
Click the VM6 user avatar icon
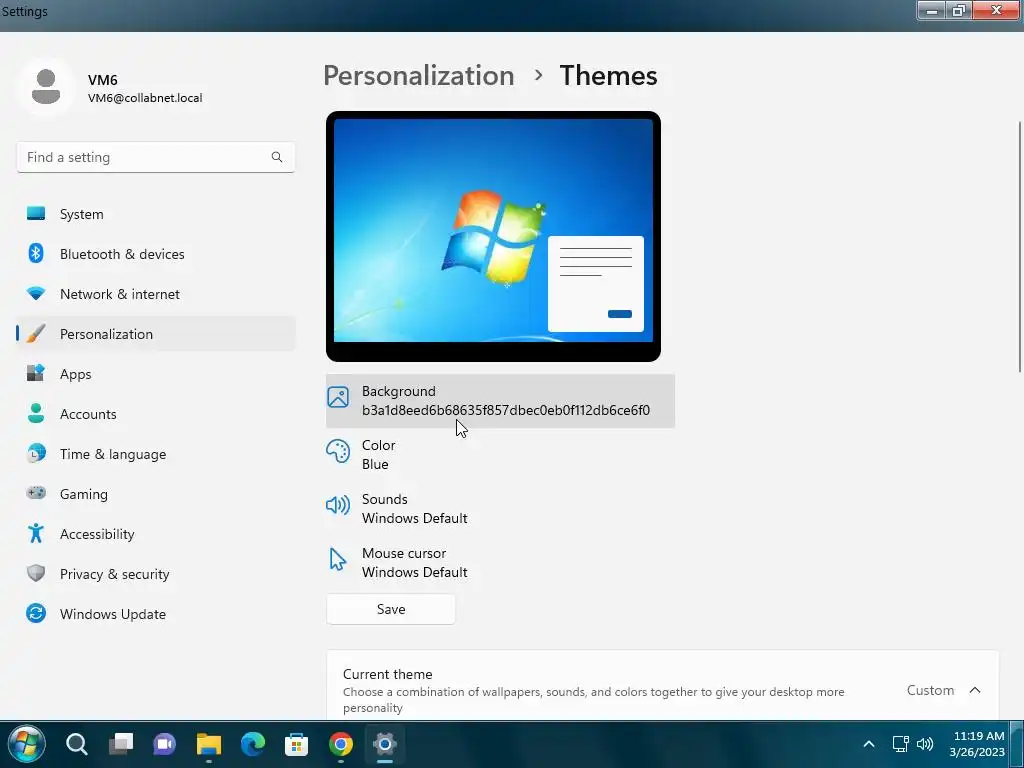point(46,87)
